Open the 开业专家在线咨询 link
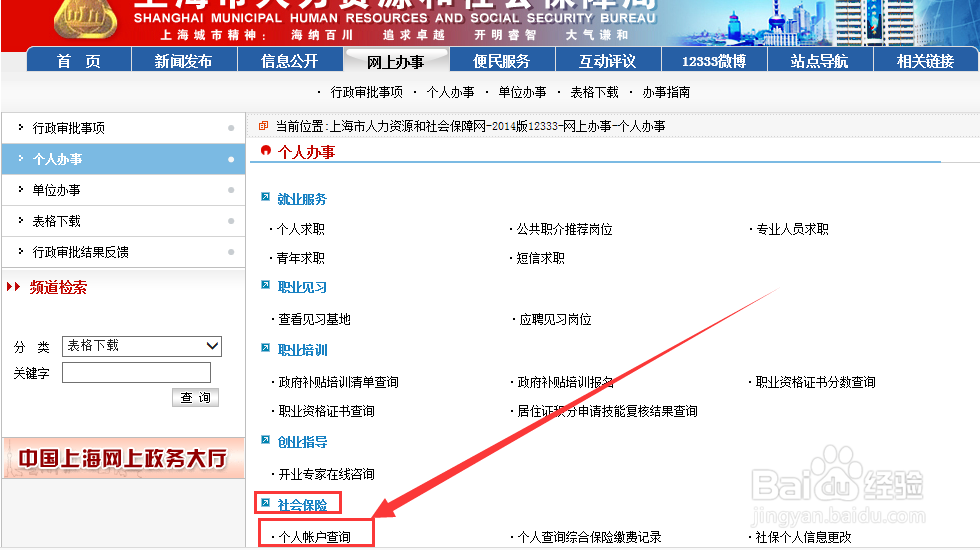Image resolution: width=980 pixels, height=550 pixels. (x=326, y=474)
